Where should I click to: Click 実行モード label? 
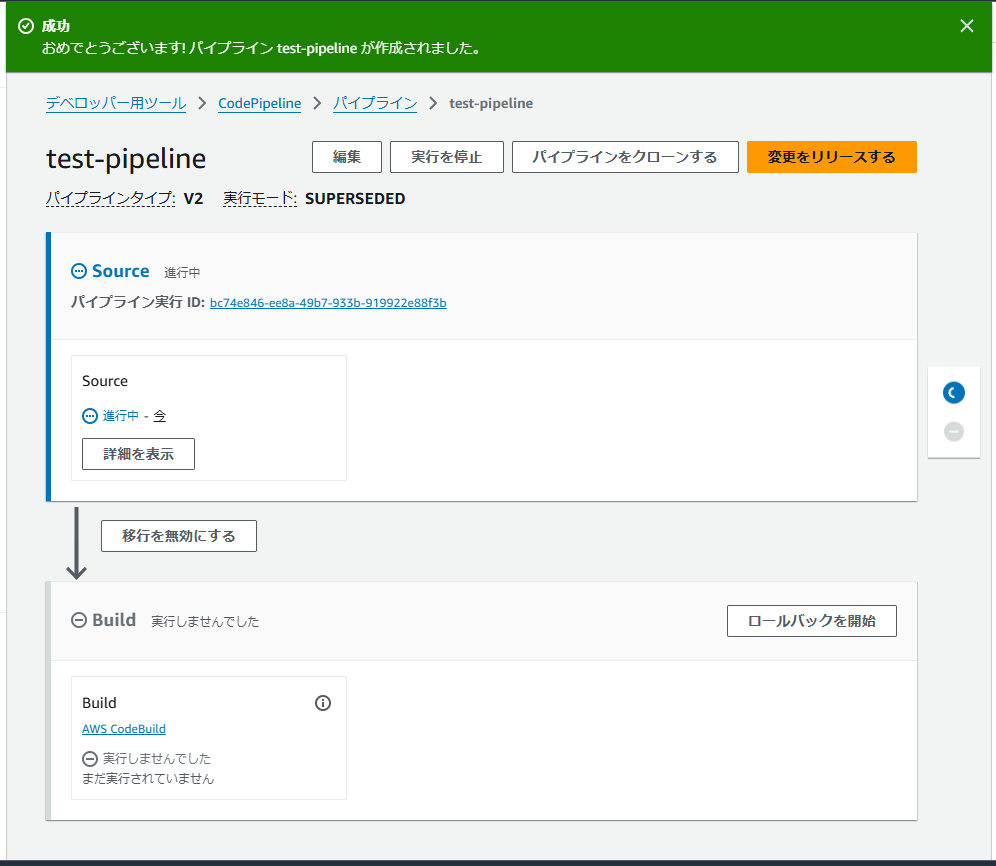tap(260, 198)
